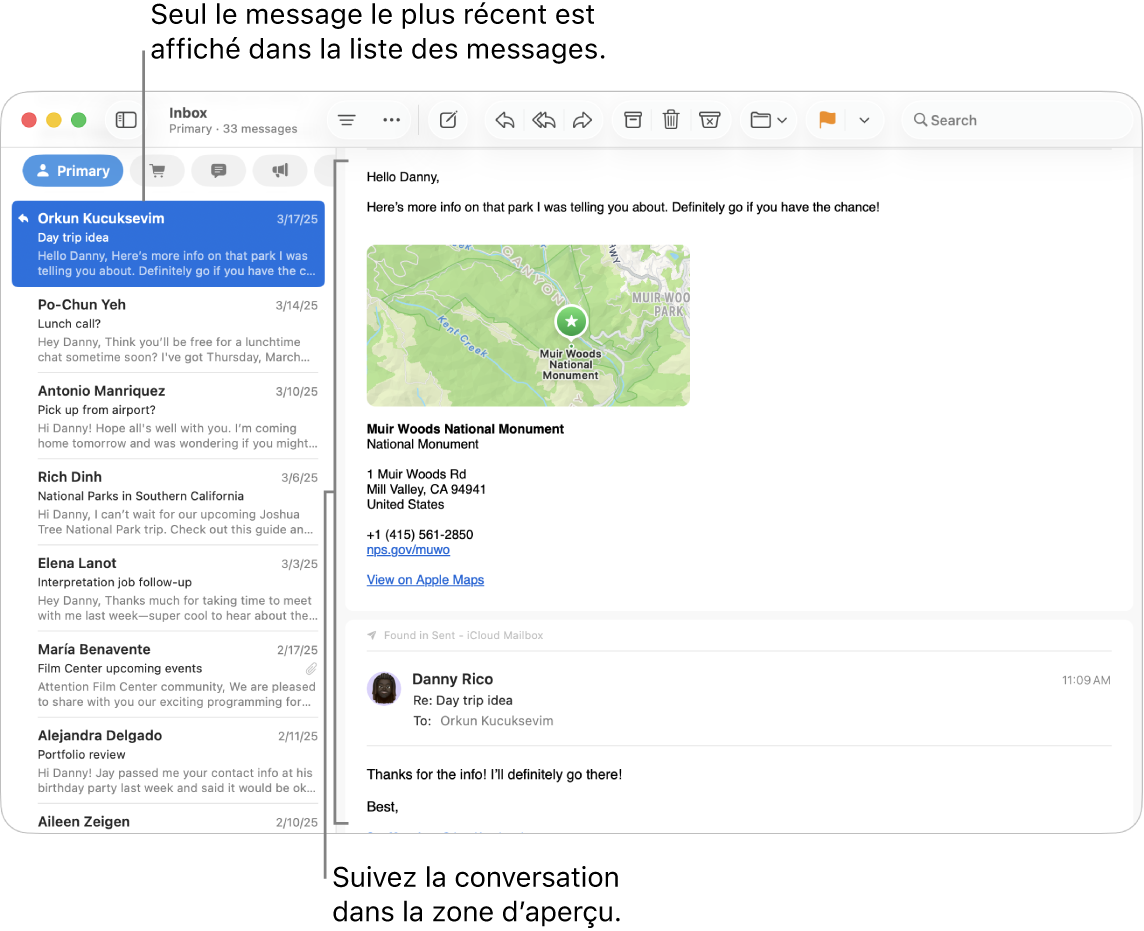Archive the message using the Archive icon
Viewport: 1144px width, 931px height.
[632, 119]
